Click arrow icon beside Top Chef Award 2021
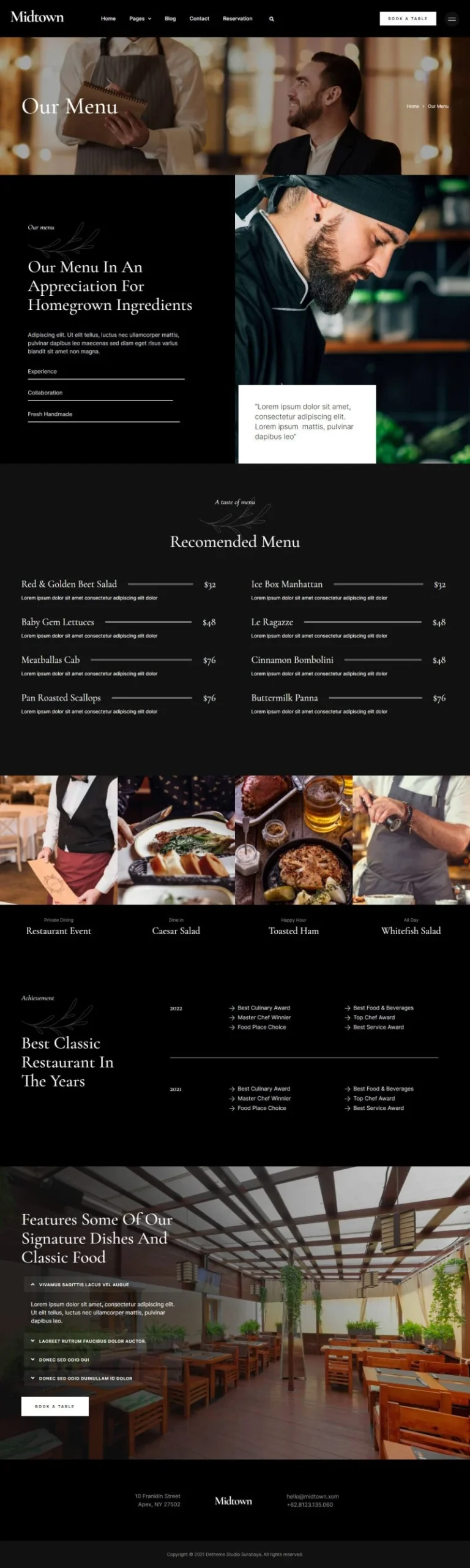 tap(348, 1098)
